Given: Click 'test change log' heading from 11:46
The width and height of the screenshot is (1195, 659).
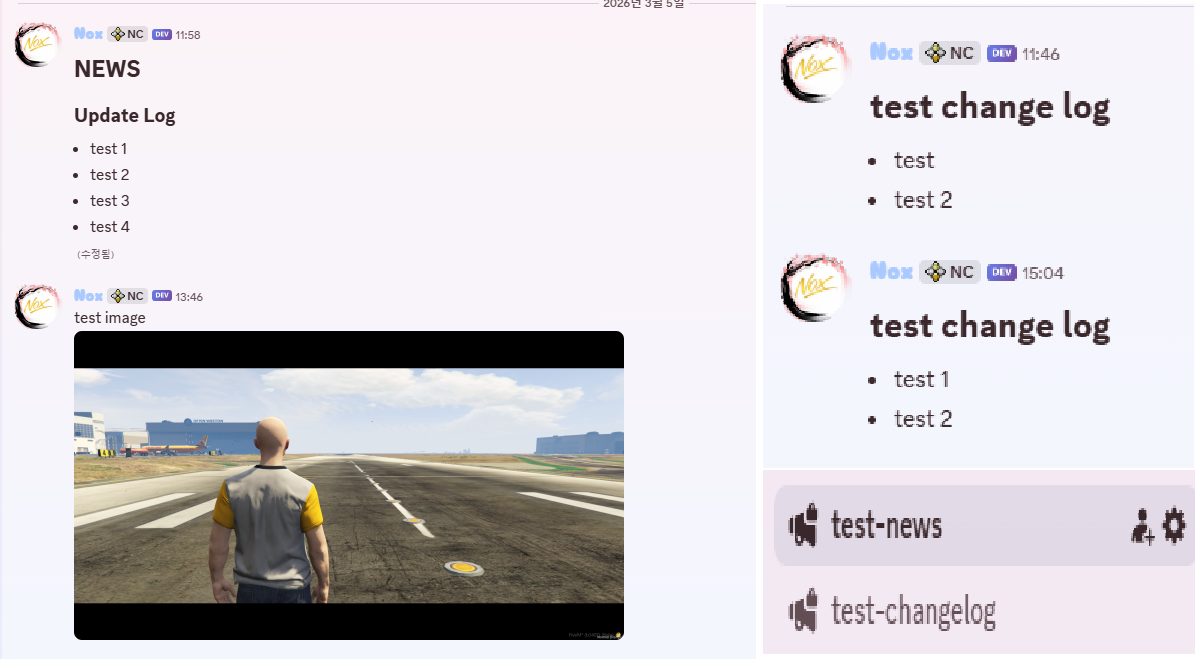Looking at the screenshot, I should pos(990,107).
